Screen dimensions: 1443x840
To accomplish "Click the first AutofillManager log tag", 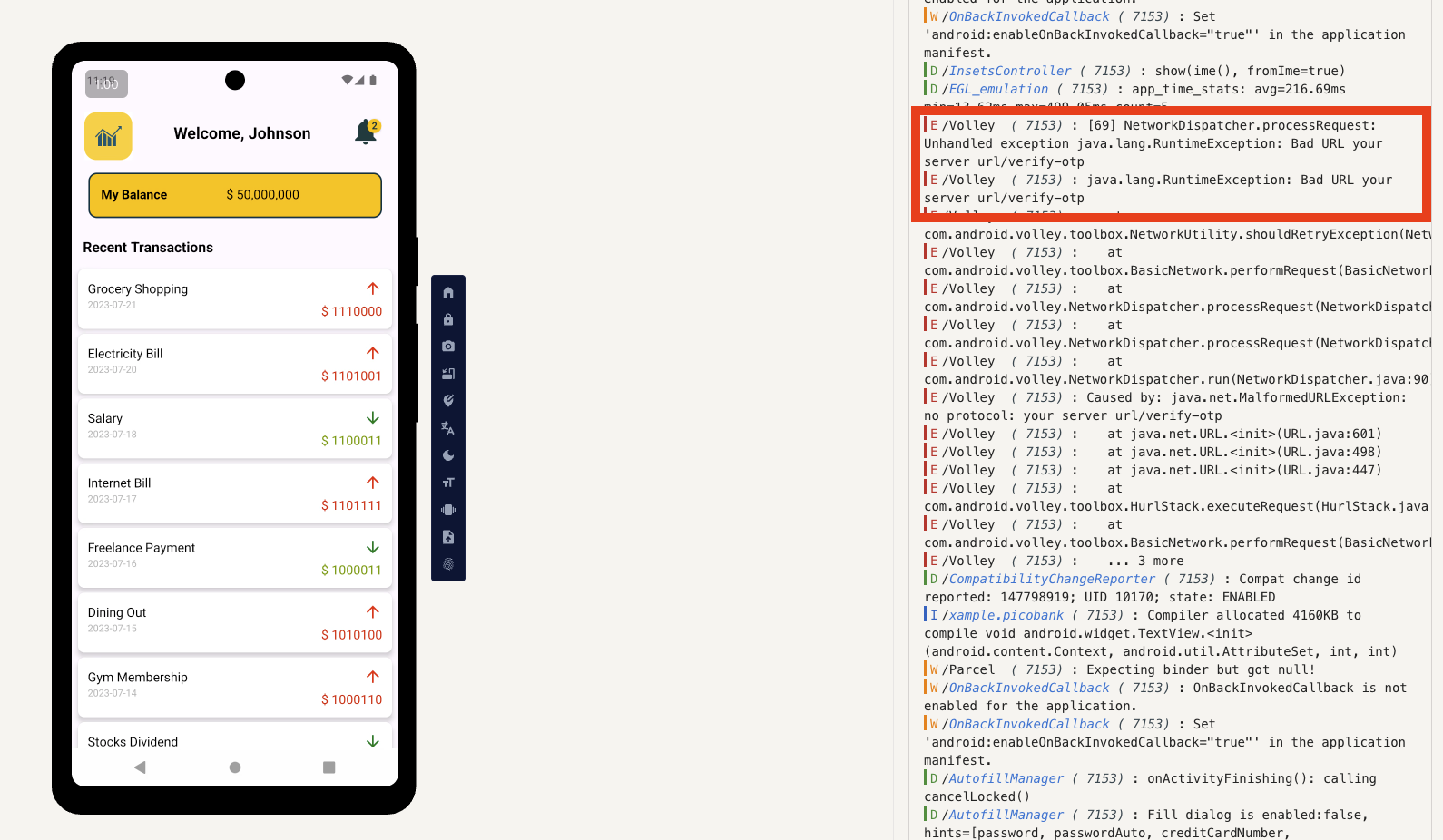I will tap(1006, 778).
